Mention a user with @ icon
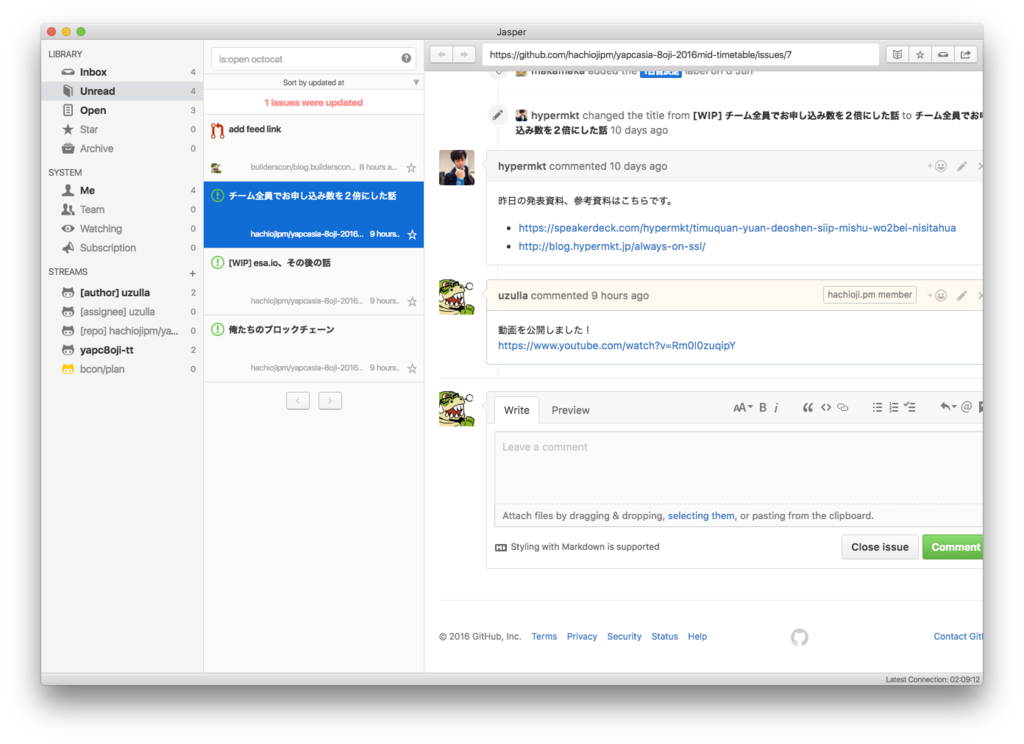Viewport: 1024px width, 744px height. click(967, 407)
